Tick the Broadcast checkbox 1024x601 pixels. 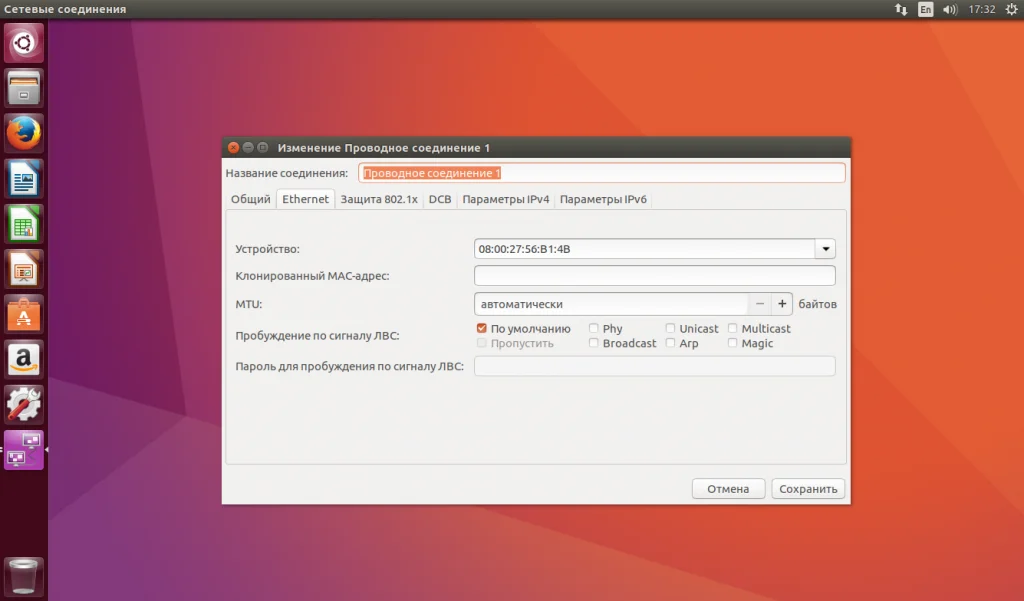coord(594,343)
